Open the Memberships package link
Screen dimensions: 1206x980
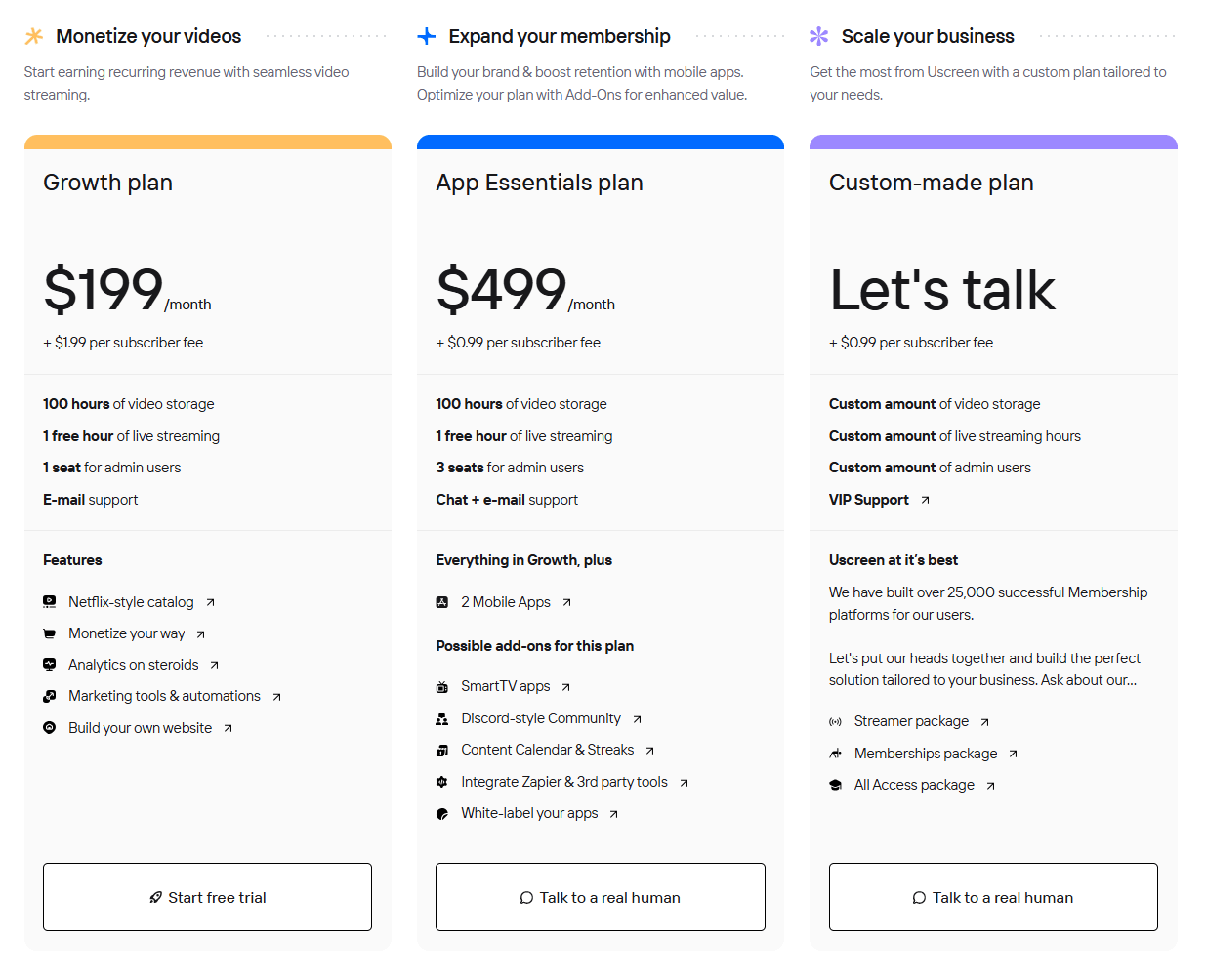926,754
